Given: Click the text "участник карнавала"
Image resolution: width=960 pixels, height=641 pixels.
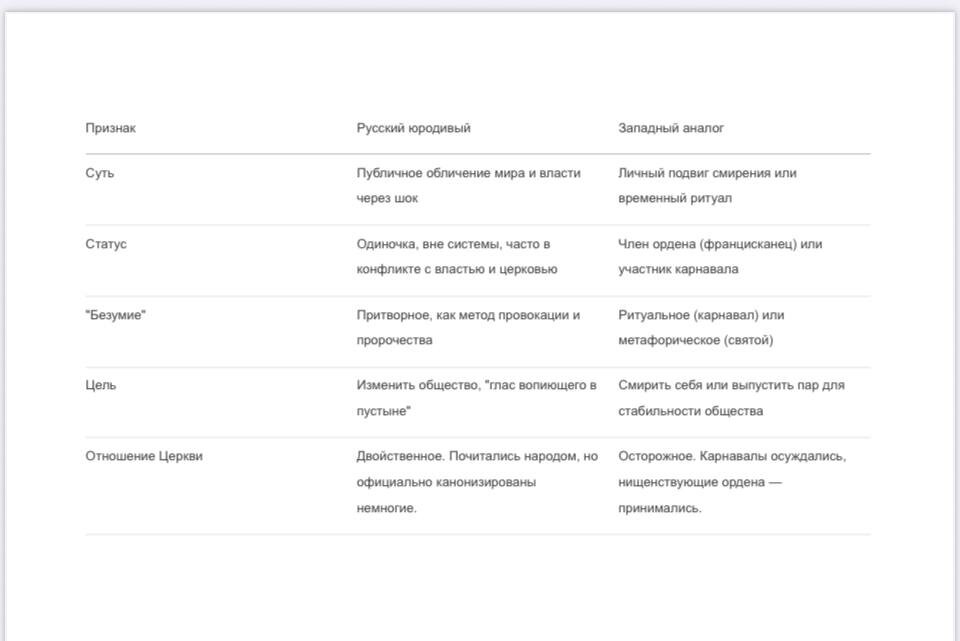Looking at the screenshot, I should pyautogui.click(x=678, y=269).
